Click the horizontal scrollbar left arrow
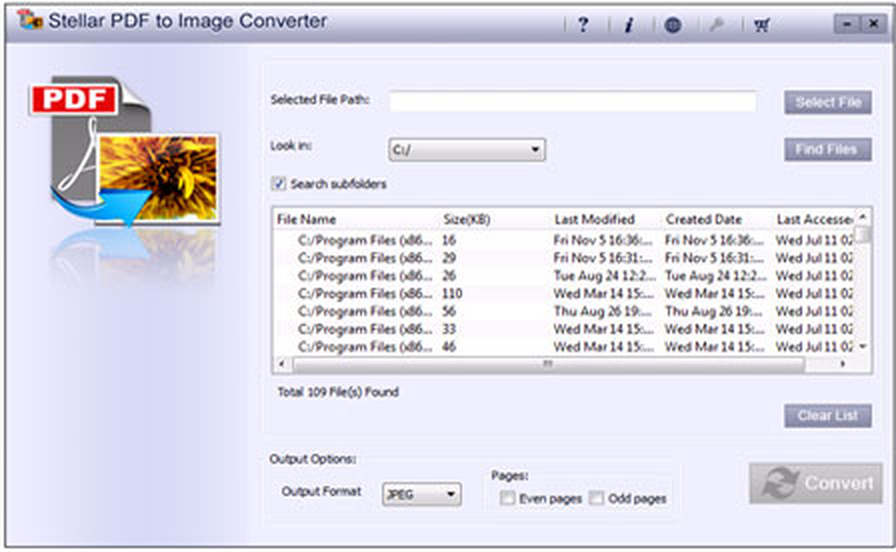 pyautogui.click(x=281, y=364)
